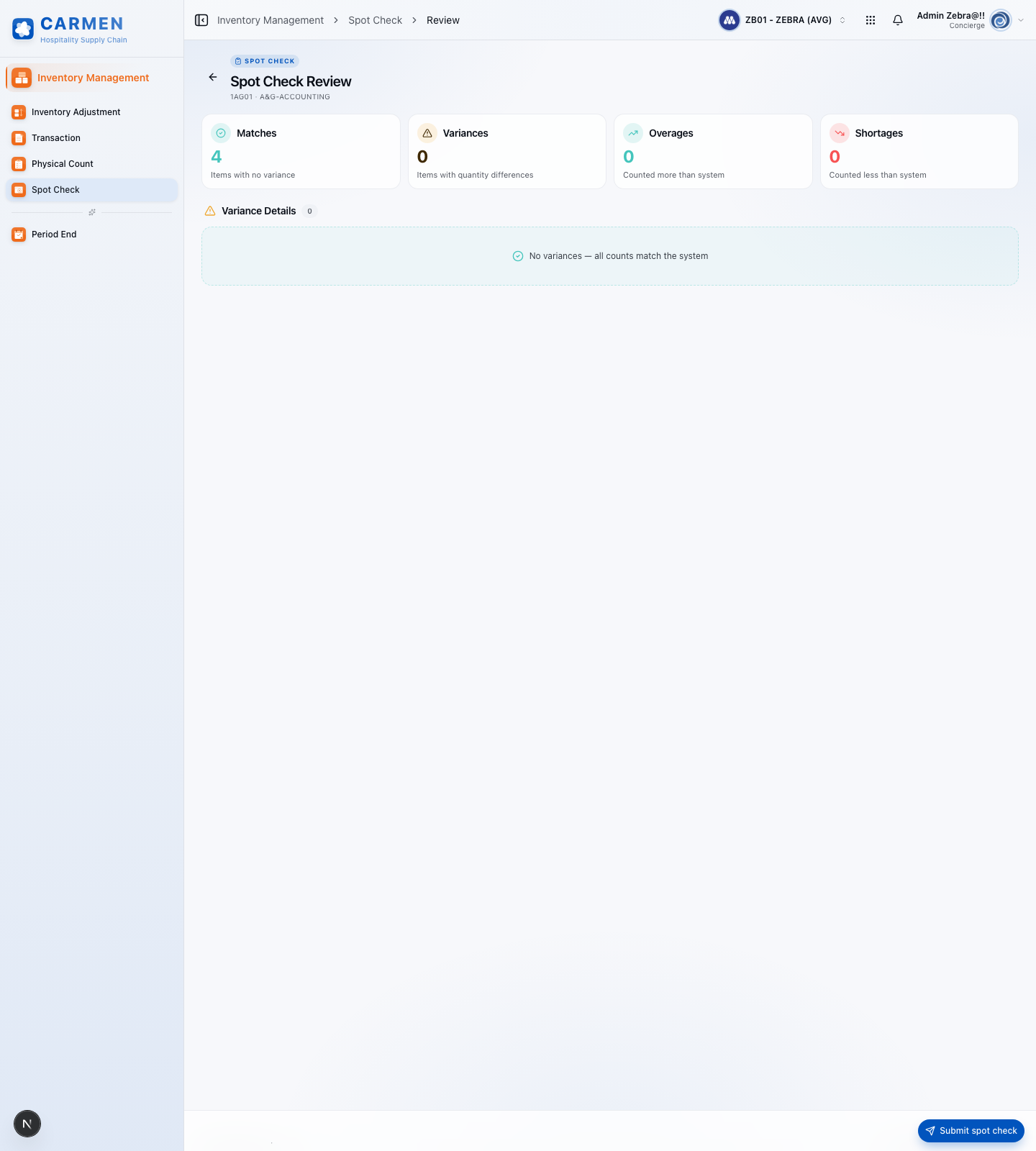The height and width of the screenshot is (1151, 1036).
Task: Click the Overages count 0
Action: pyautogui.click(x=629, y=157)
